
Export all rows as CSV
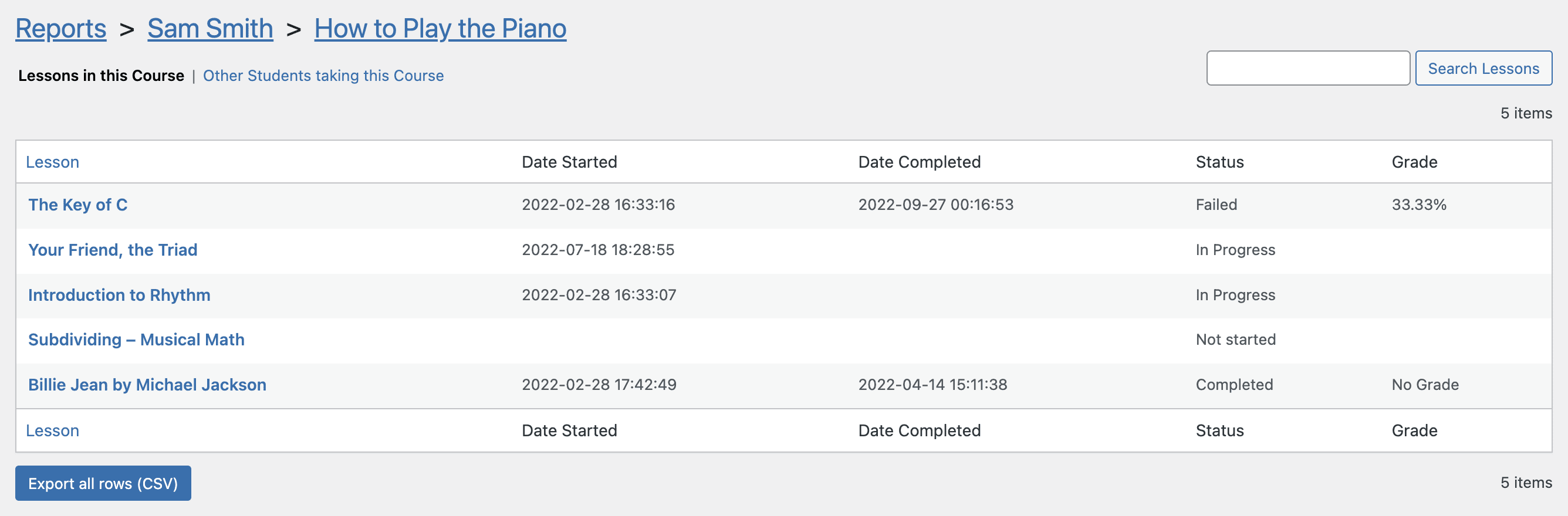[x=103, y=483]
